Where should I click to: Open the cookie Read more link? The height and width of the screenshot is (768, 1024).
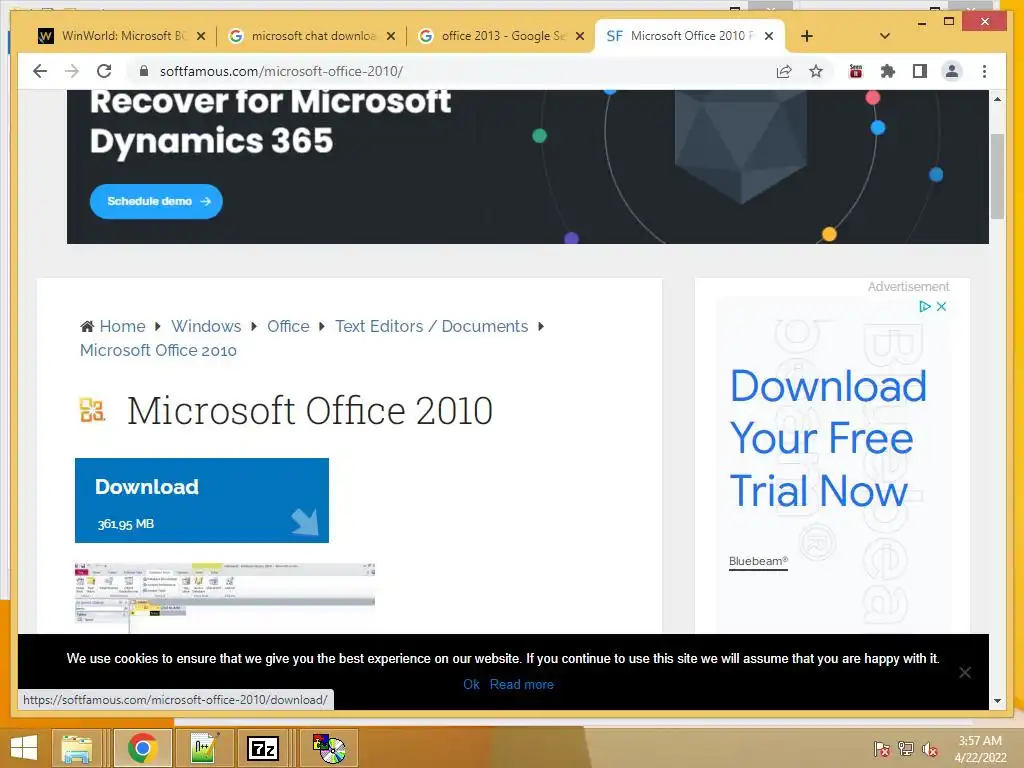522,684
